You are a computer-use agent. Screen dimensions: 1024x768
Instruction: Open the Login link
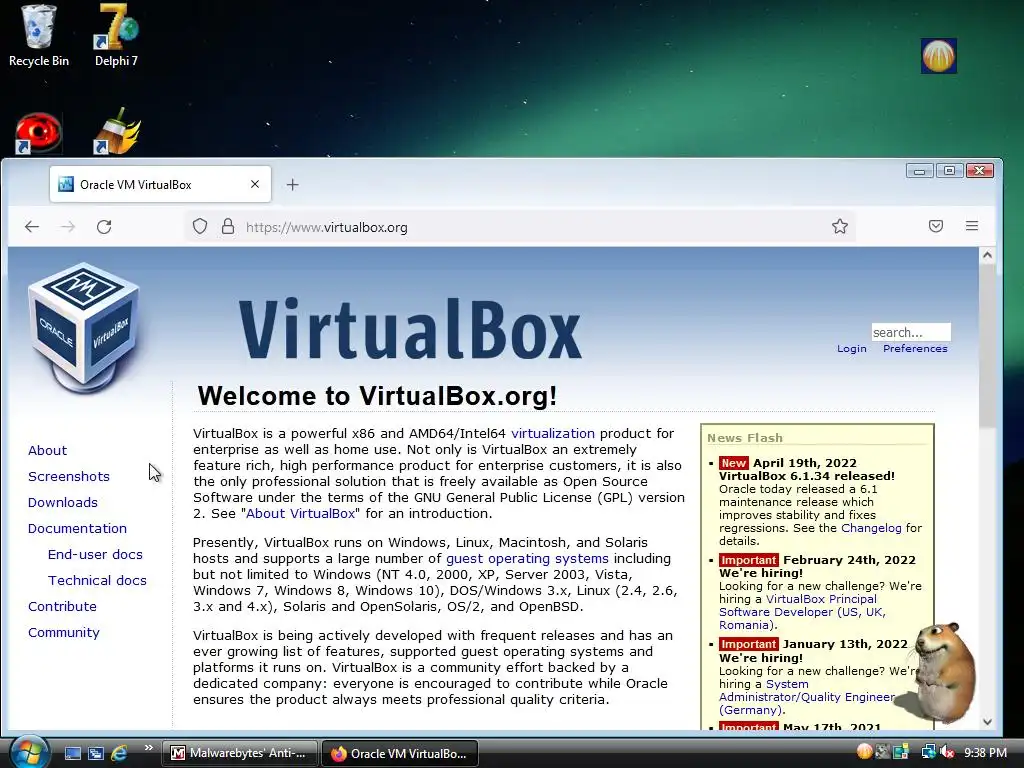point(852,349)
